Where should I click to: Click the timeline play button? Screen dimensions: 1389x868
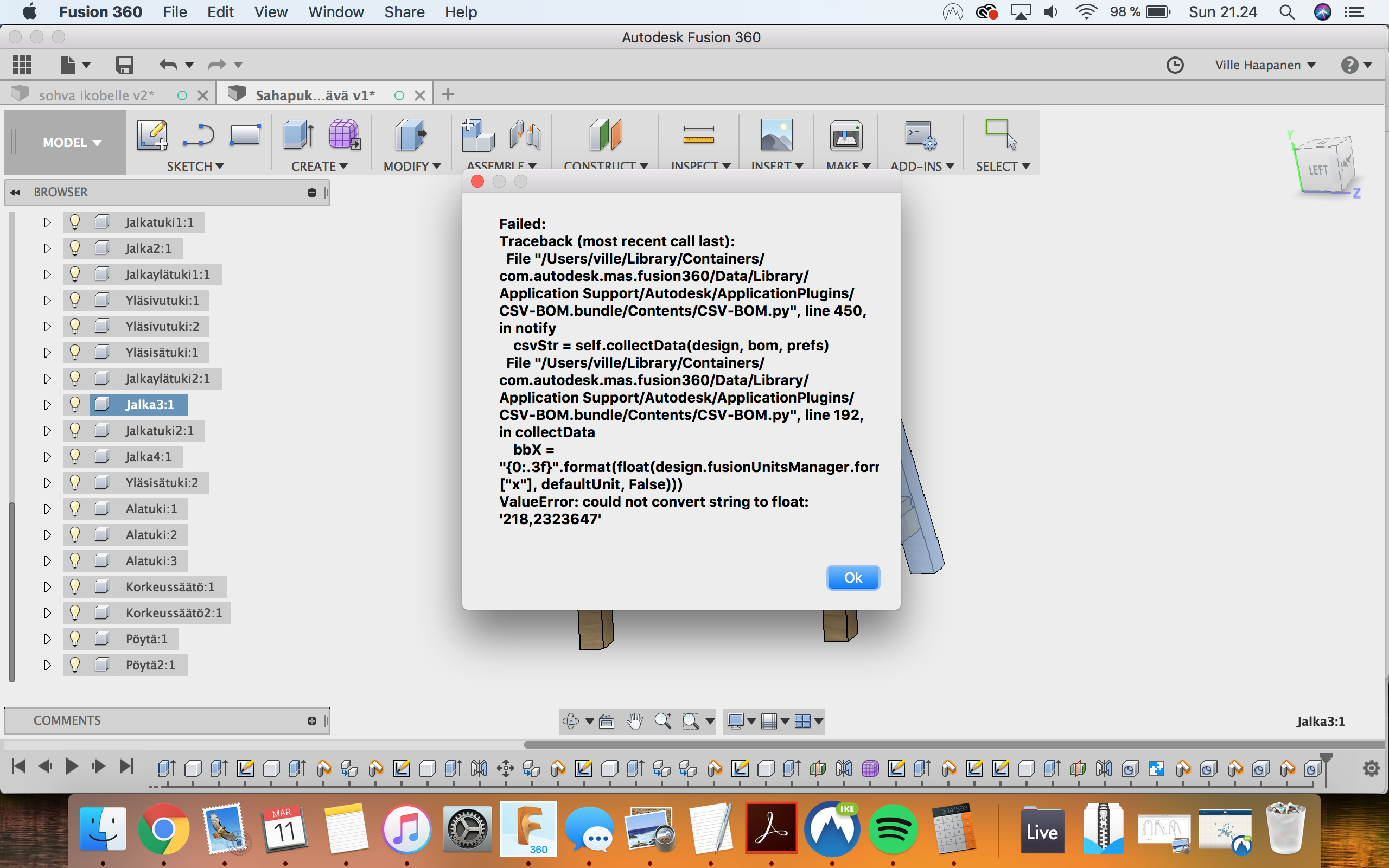point(72,767)
